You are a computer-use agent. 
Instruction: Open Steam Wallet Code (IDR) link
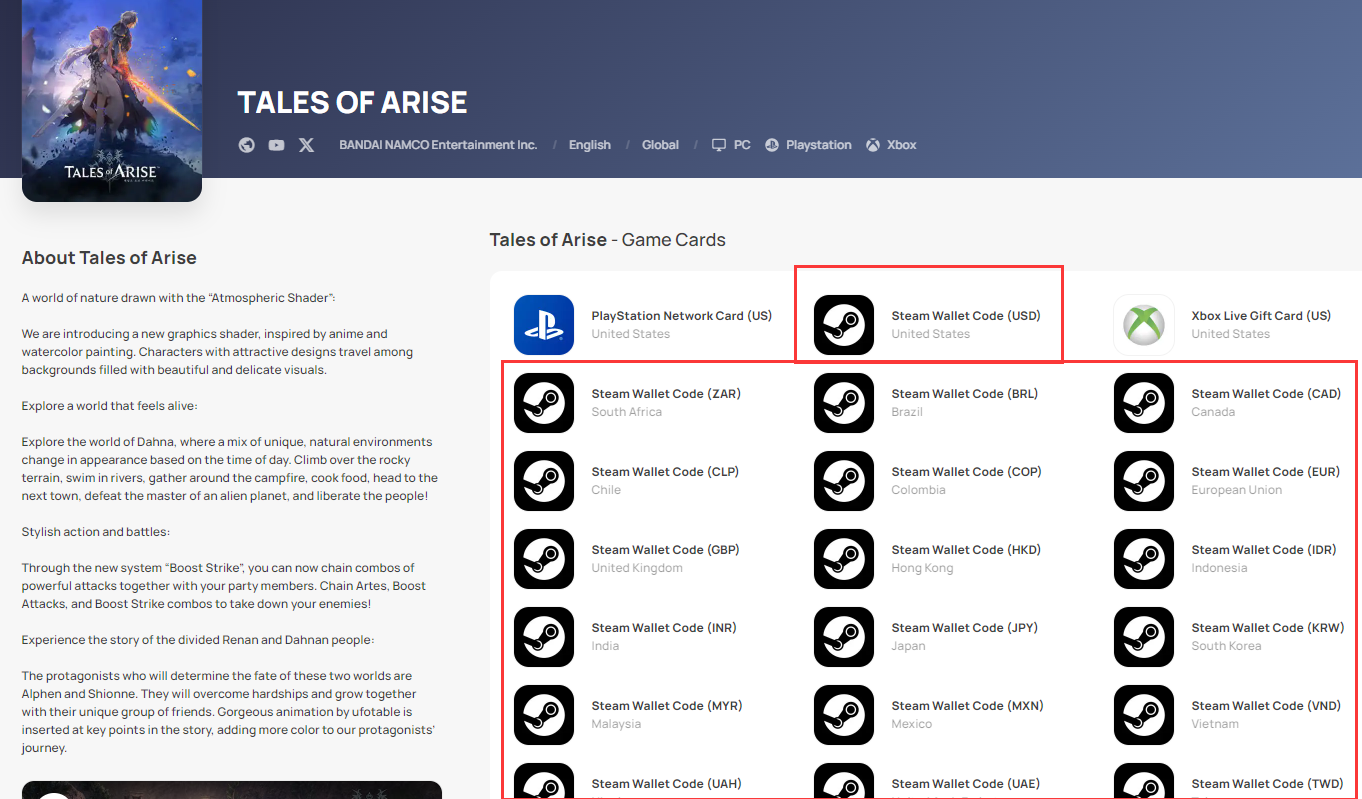[x=1264, y=550]
